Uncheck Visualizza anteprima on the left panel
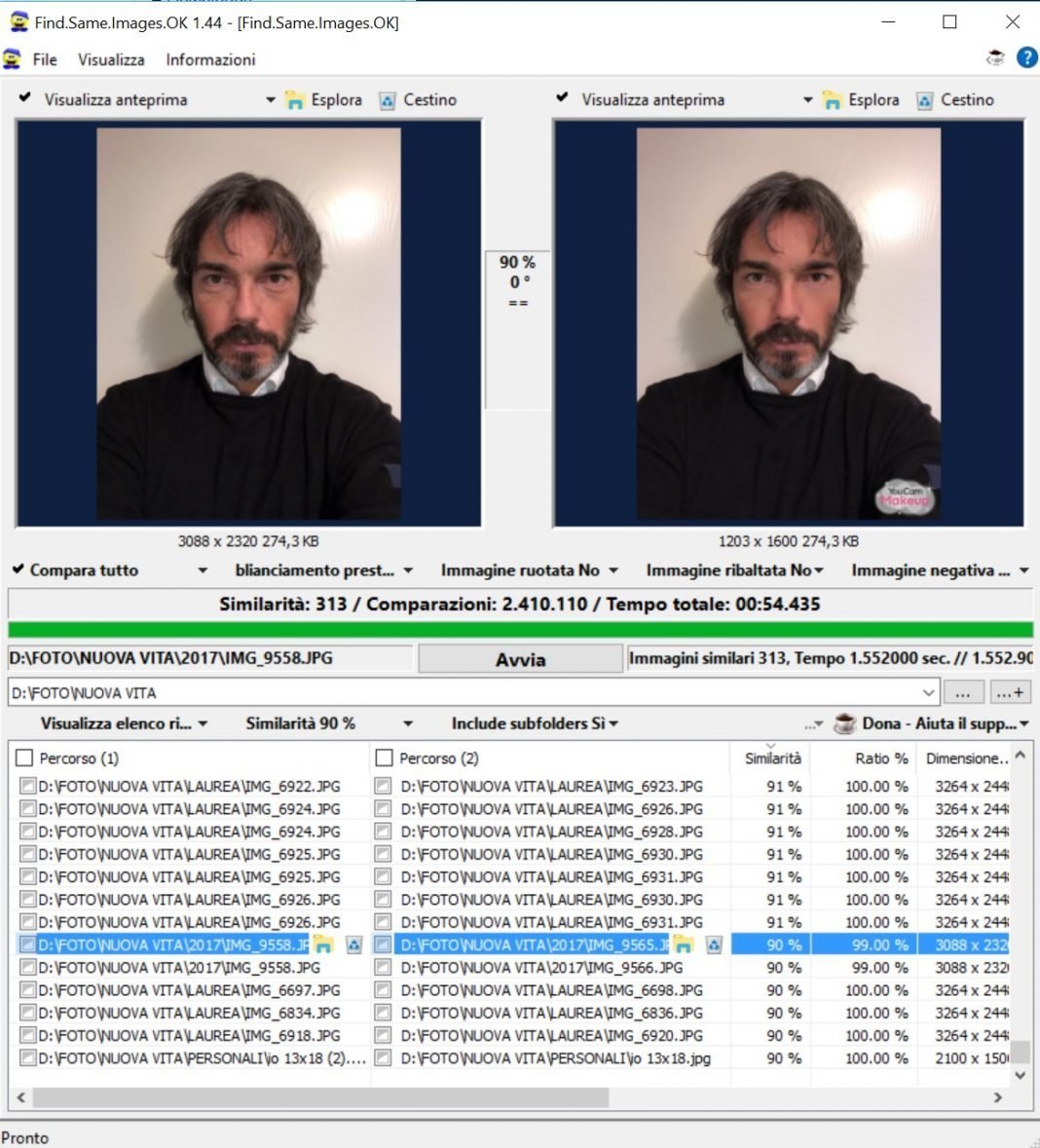1040x1148 pixels. click(x=23, y=98)
